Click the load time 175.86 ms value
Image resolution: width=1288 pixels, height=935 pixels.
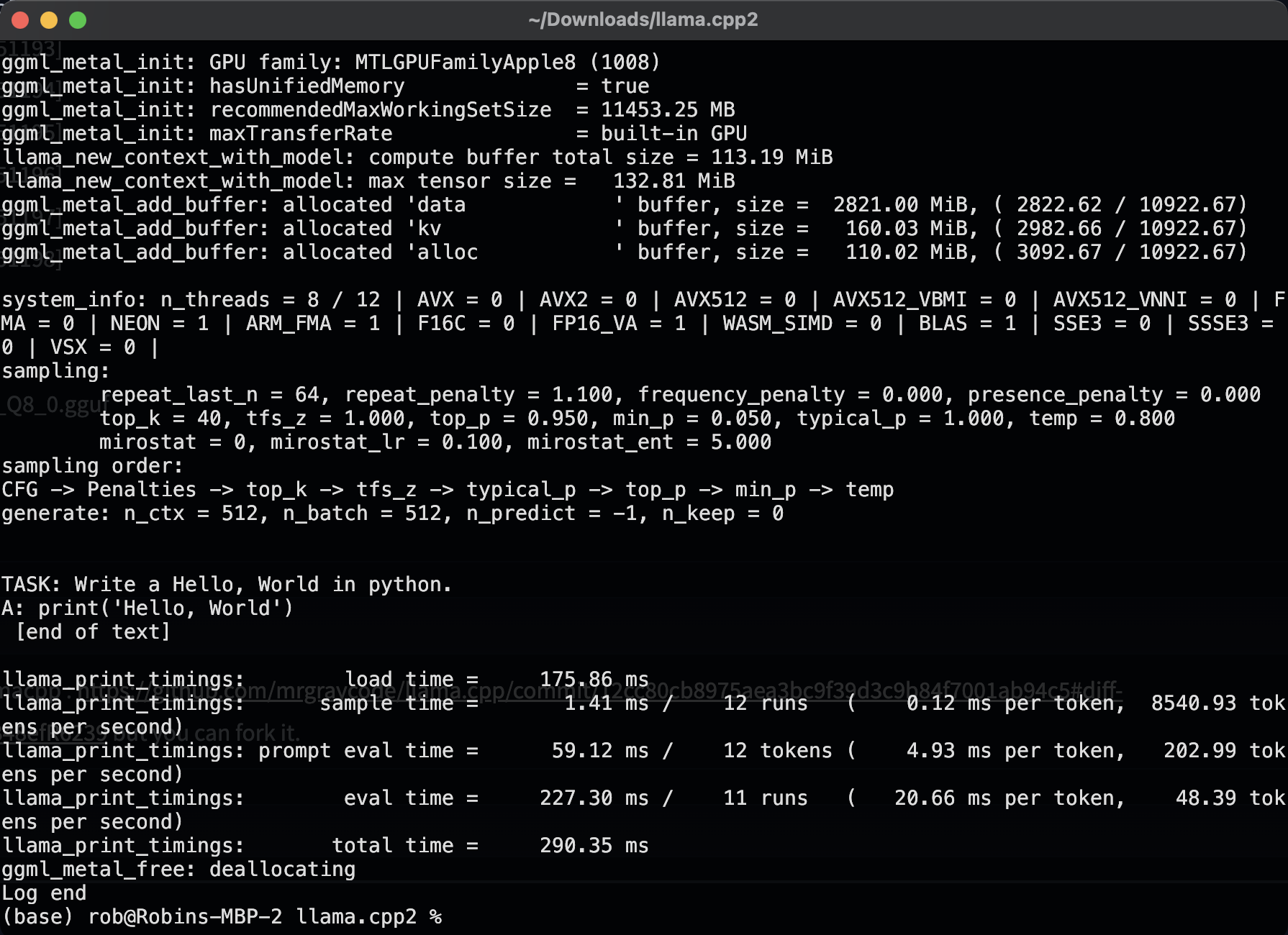click(x=594, y=680)
